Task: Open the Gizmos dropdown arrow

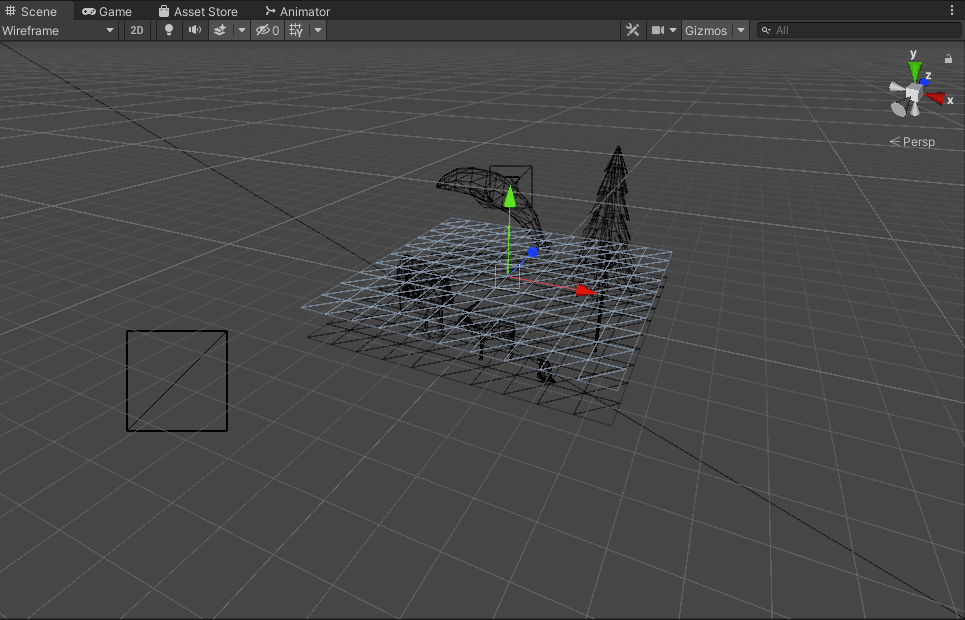Action: pyautogui.click(x=741, y=30)
